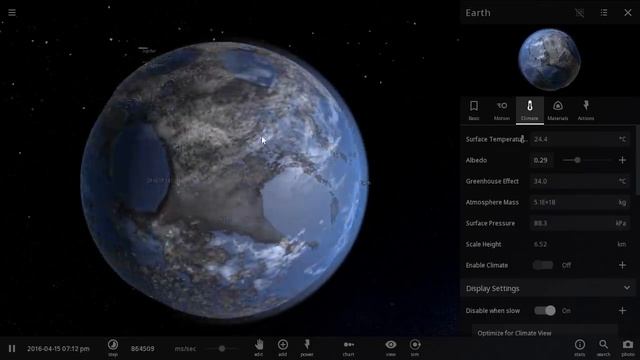The height and width of the screenshot is (360, 640).
Task: Switch to the Motion tab
Action: [502, 110]
